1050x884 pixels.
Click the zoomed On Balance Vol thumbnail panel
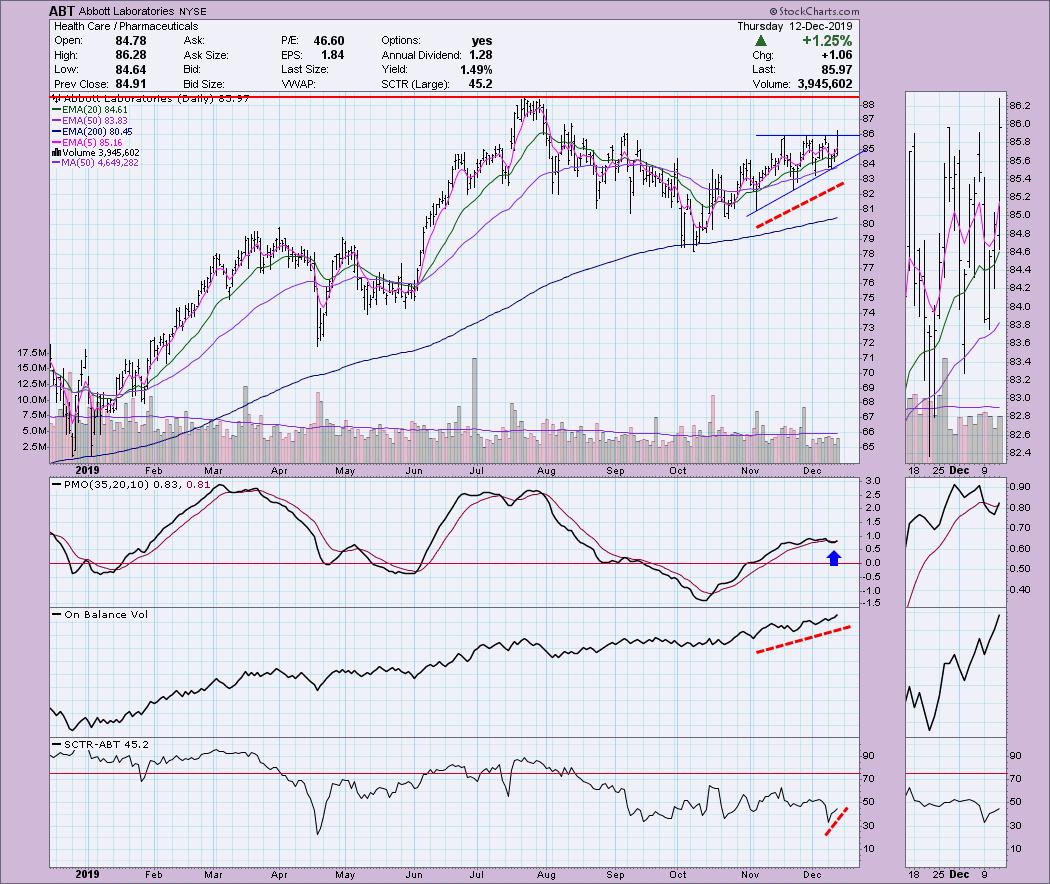pos(956,672)
